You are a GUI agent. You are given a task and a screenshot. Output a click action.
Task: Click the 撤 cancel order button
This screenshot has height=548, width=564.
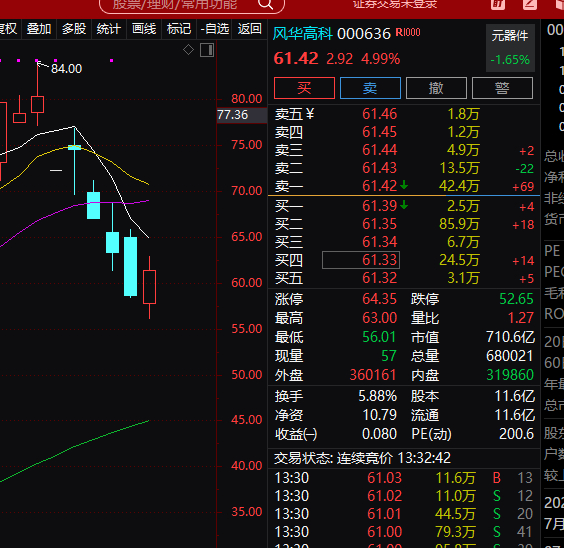click(x=436, y=88)
